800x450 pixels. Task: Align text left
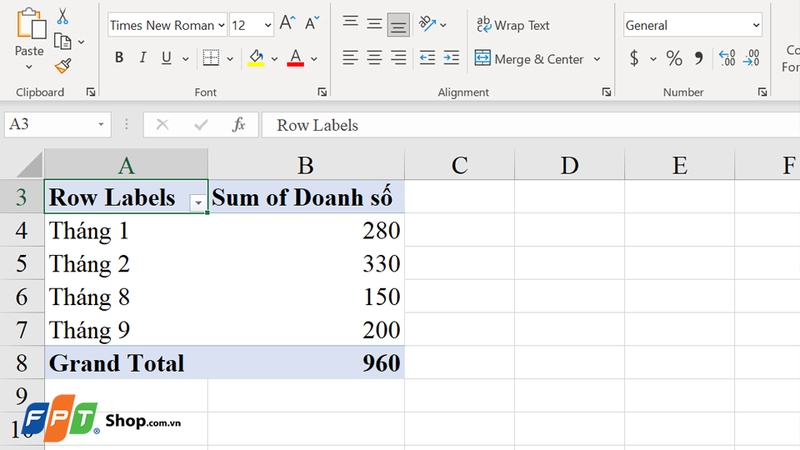click(x=350, y=58)
